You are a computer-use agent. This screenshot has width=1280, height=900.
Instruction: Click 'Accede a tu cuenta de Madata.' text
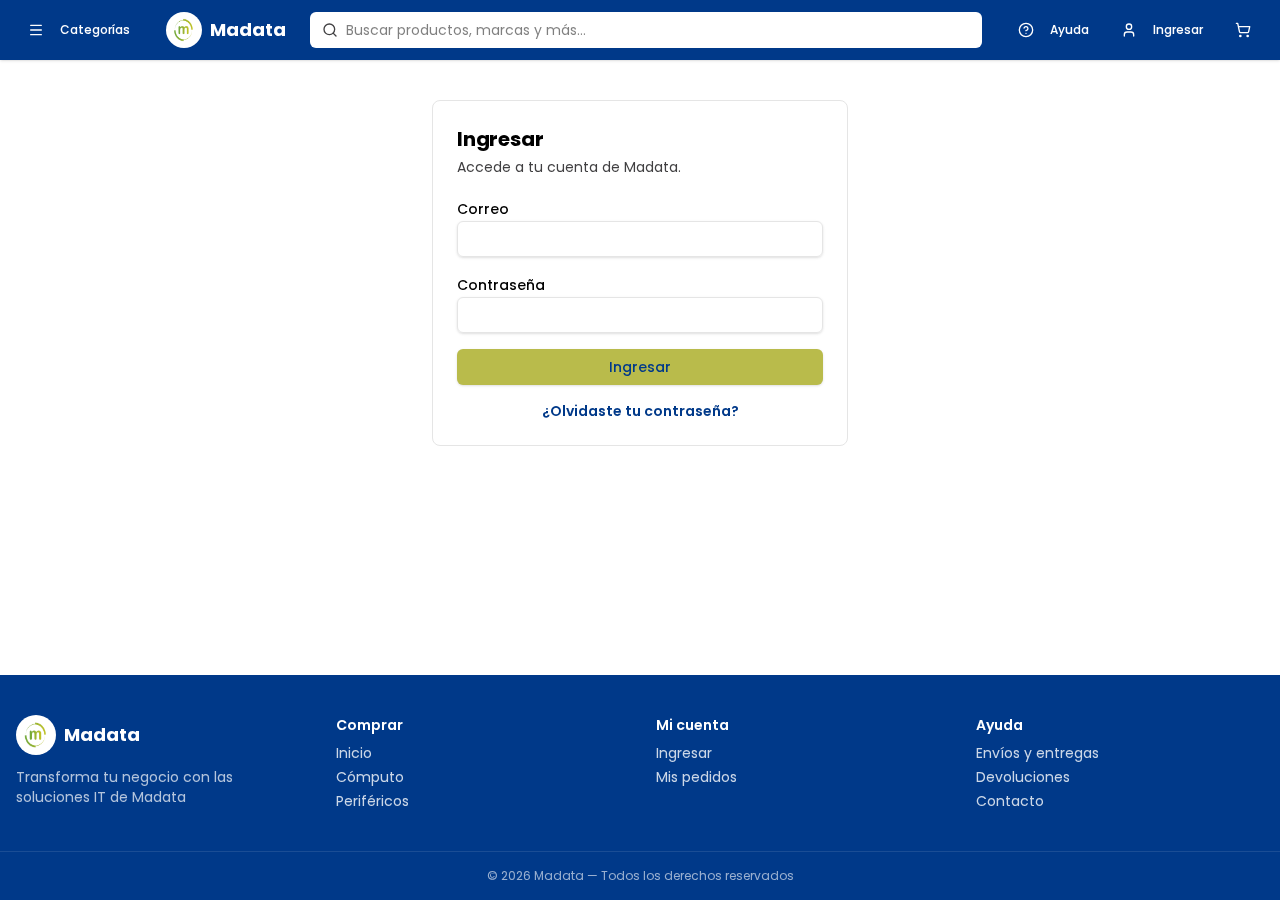[x=569, y=167]
